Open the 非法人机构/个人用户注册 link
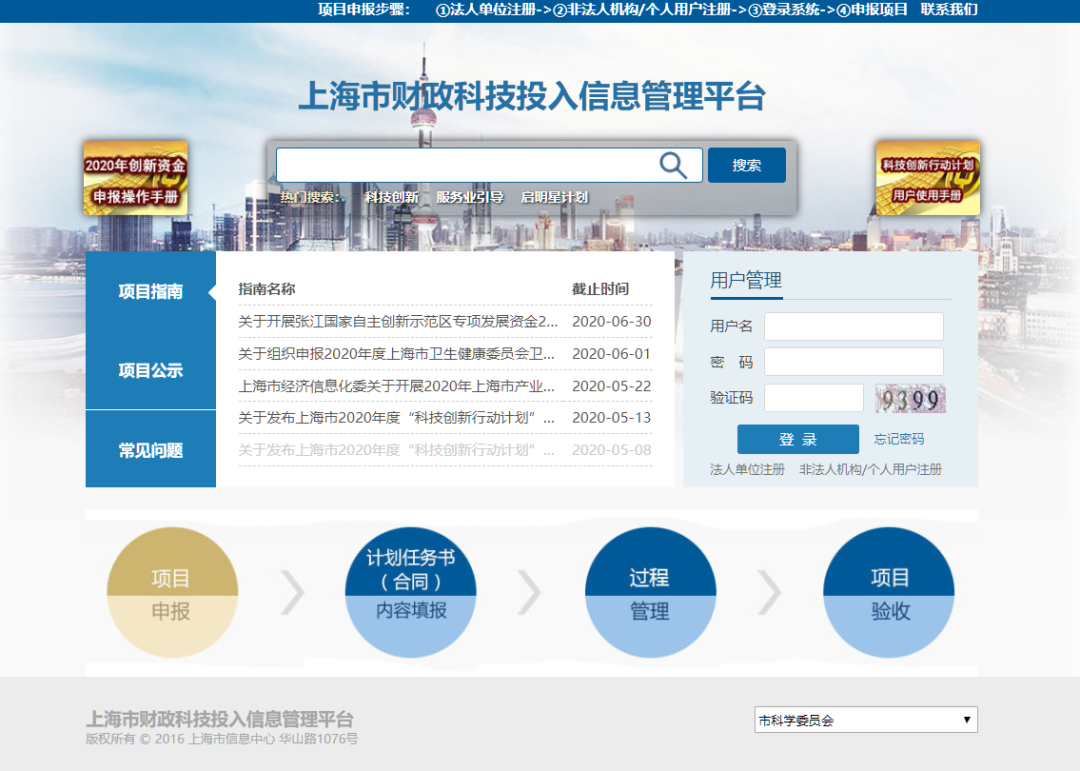 [871, 470]
